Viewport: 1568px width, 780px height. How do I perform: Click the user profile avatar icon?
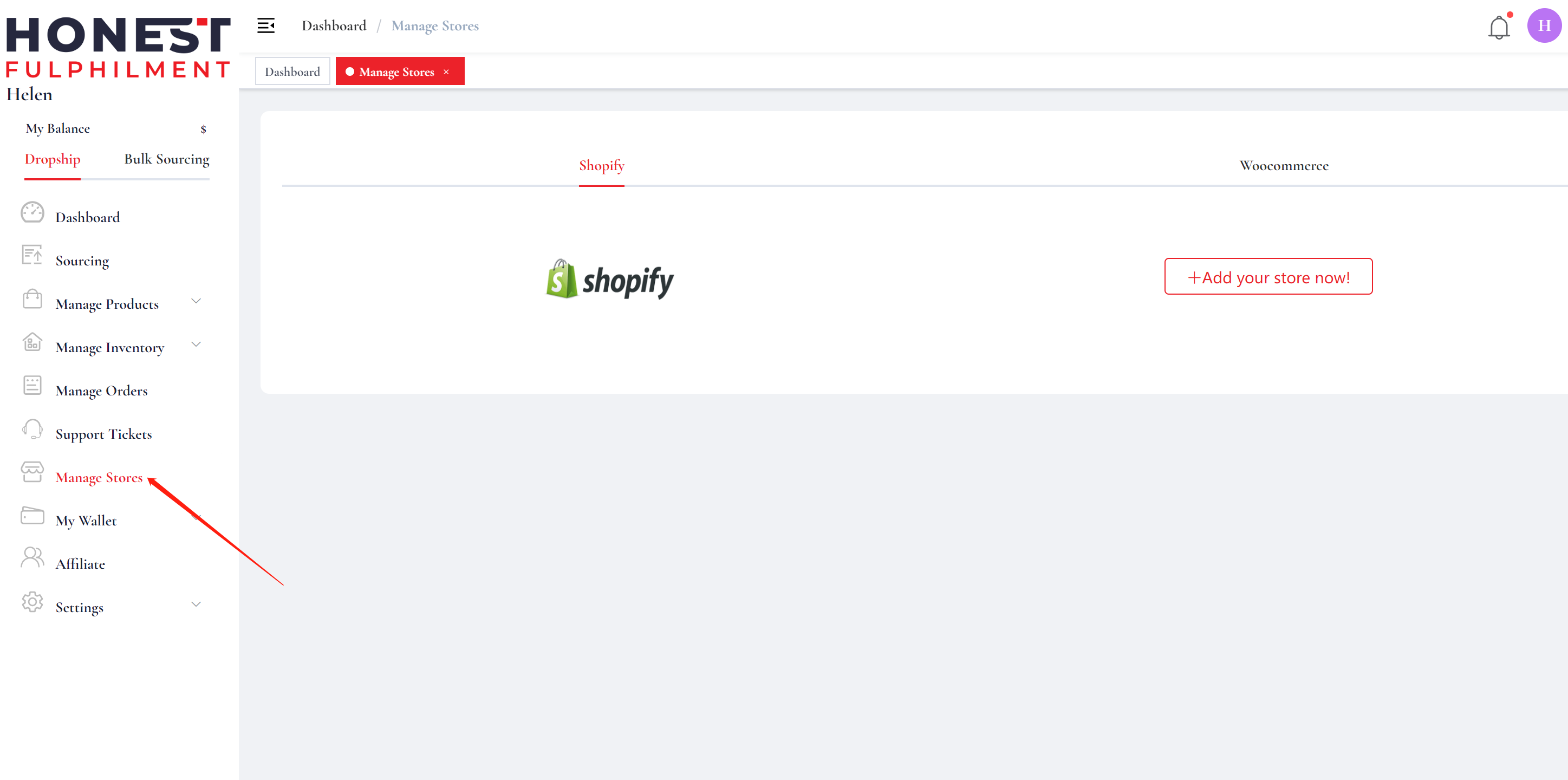[x=1543, y=25]
